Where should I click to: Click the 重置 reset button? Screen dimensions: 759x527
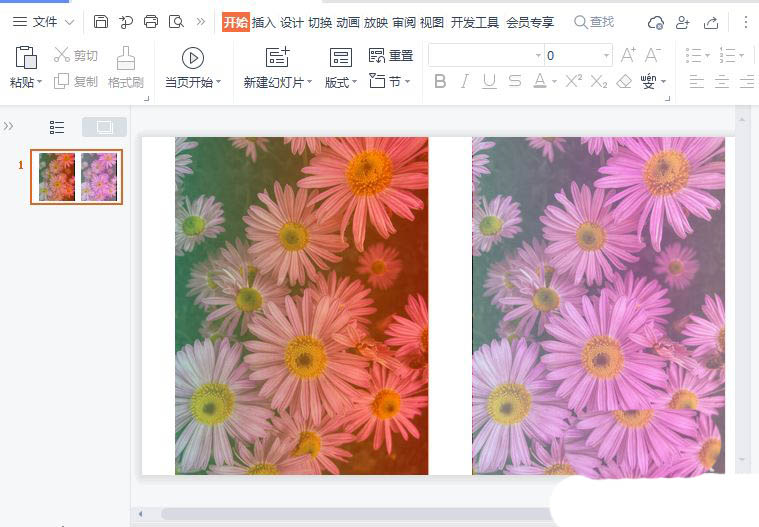point(391,56)
